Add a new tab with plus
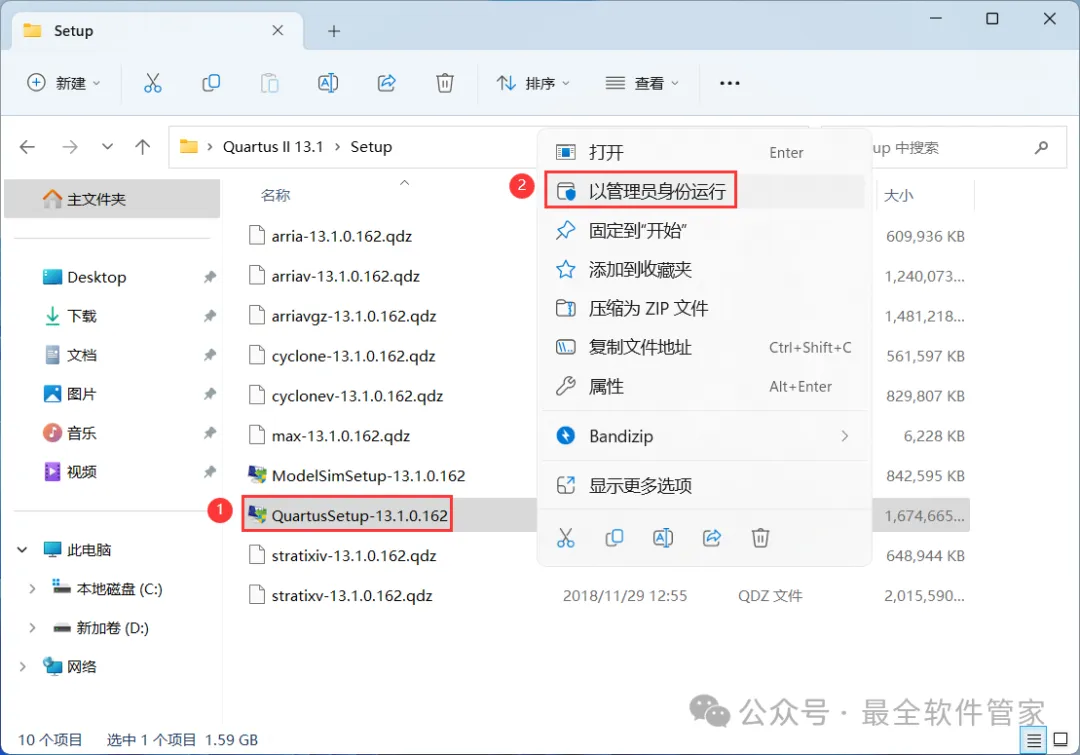Image resolution: width=1080 pixels, height=755 pixels. tap(333, 31)
